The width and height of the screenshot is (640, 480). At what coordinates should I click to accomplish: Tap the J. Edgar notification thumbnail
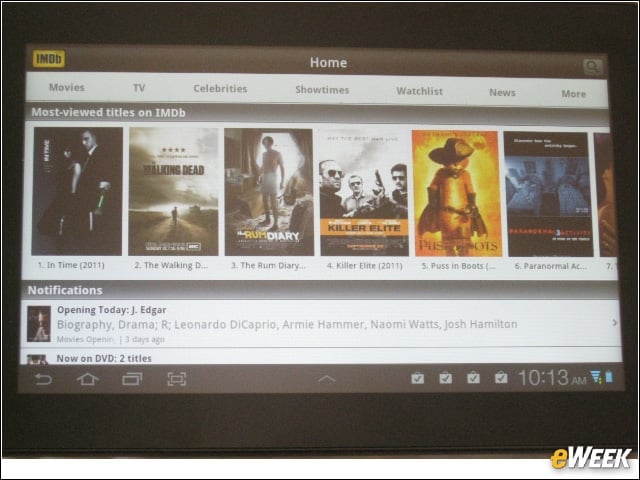(x=39, y=324)
